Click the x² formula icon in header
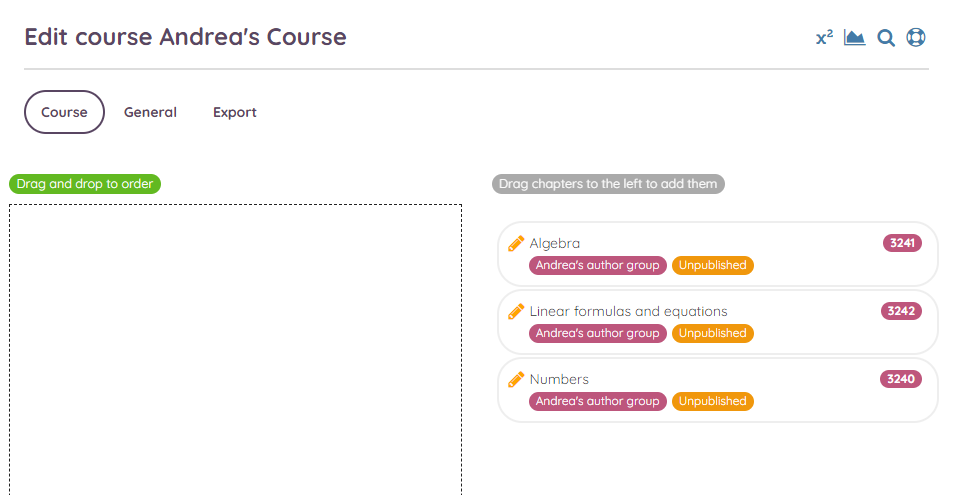Image resolution: width=955 pixels, height=495 pixels. point(824,38)
